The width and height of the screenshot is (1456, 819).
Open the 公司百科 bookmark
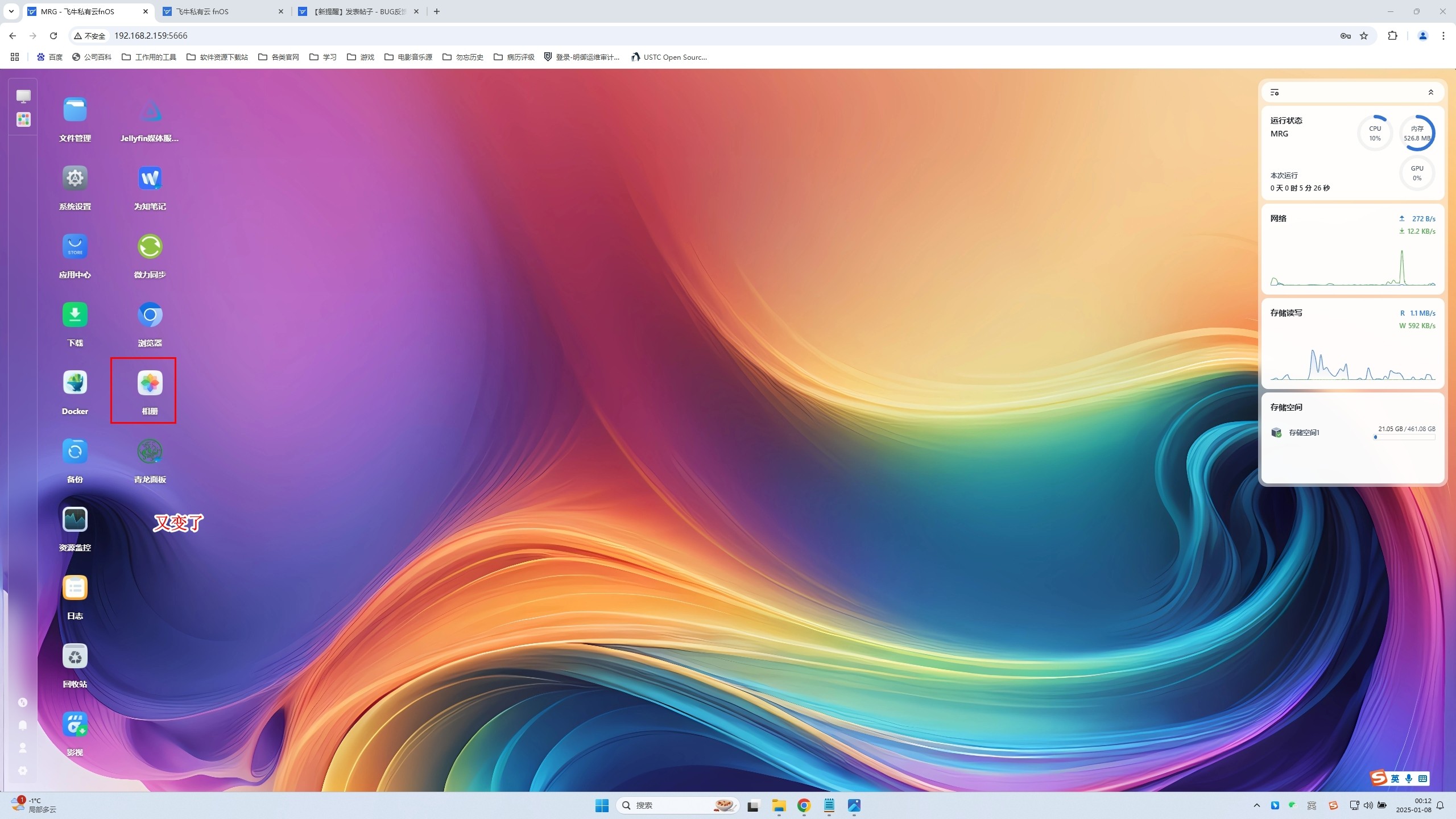(92, 57)
